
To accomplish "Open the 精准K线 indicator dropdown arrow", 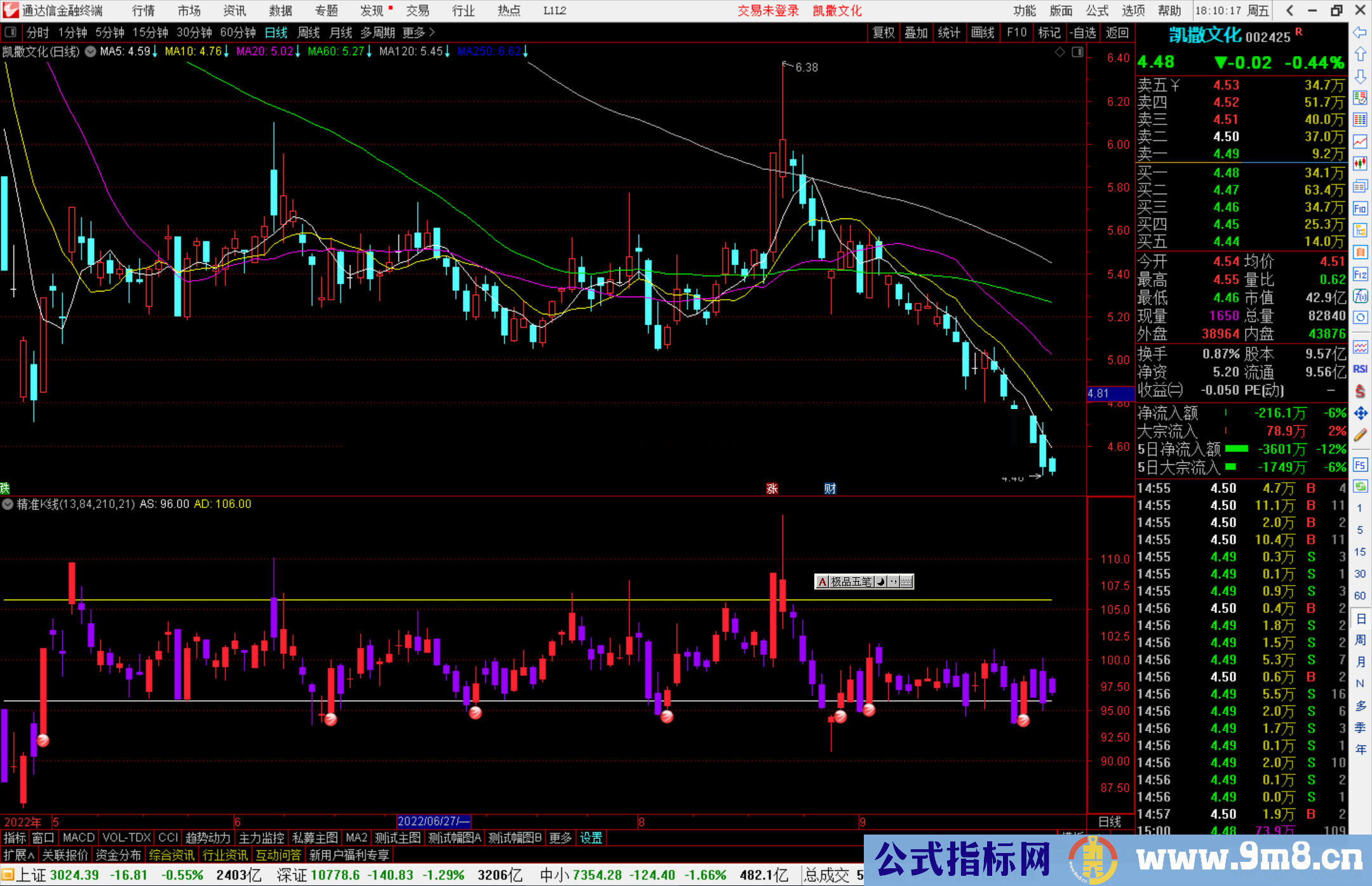I will tap(8, 504).
